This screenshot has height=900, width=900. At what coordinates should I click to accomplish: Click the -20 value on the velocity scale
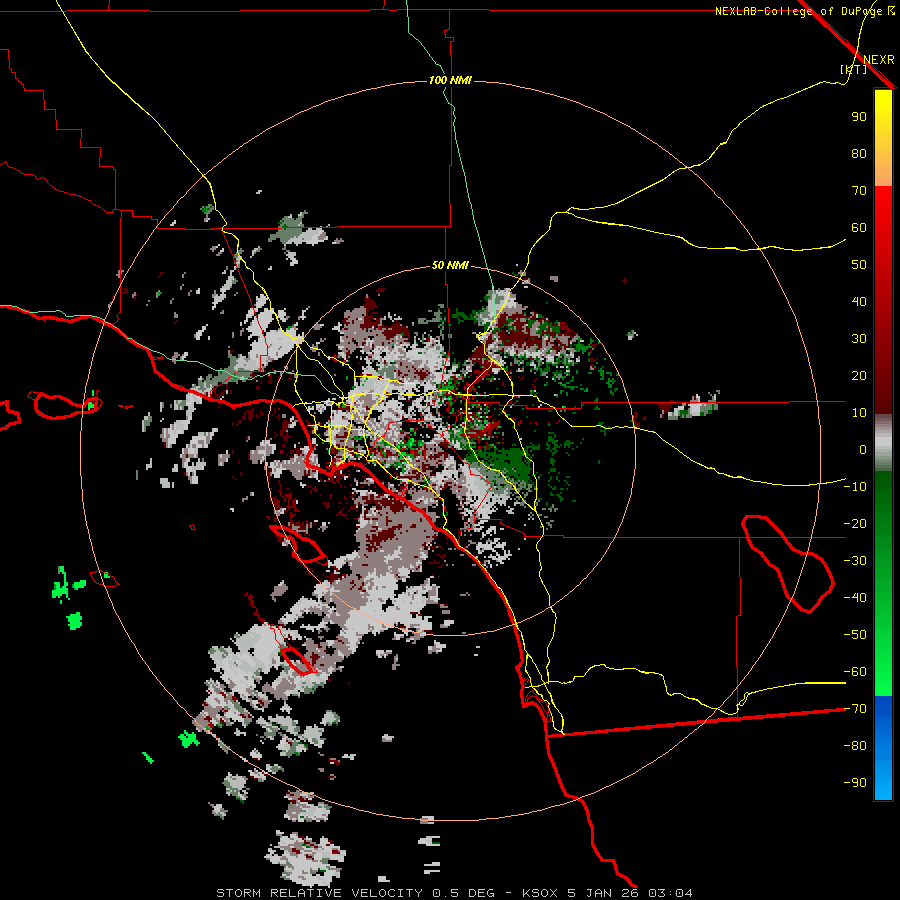pyautogui.click(x=855, y=524)
